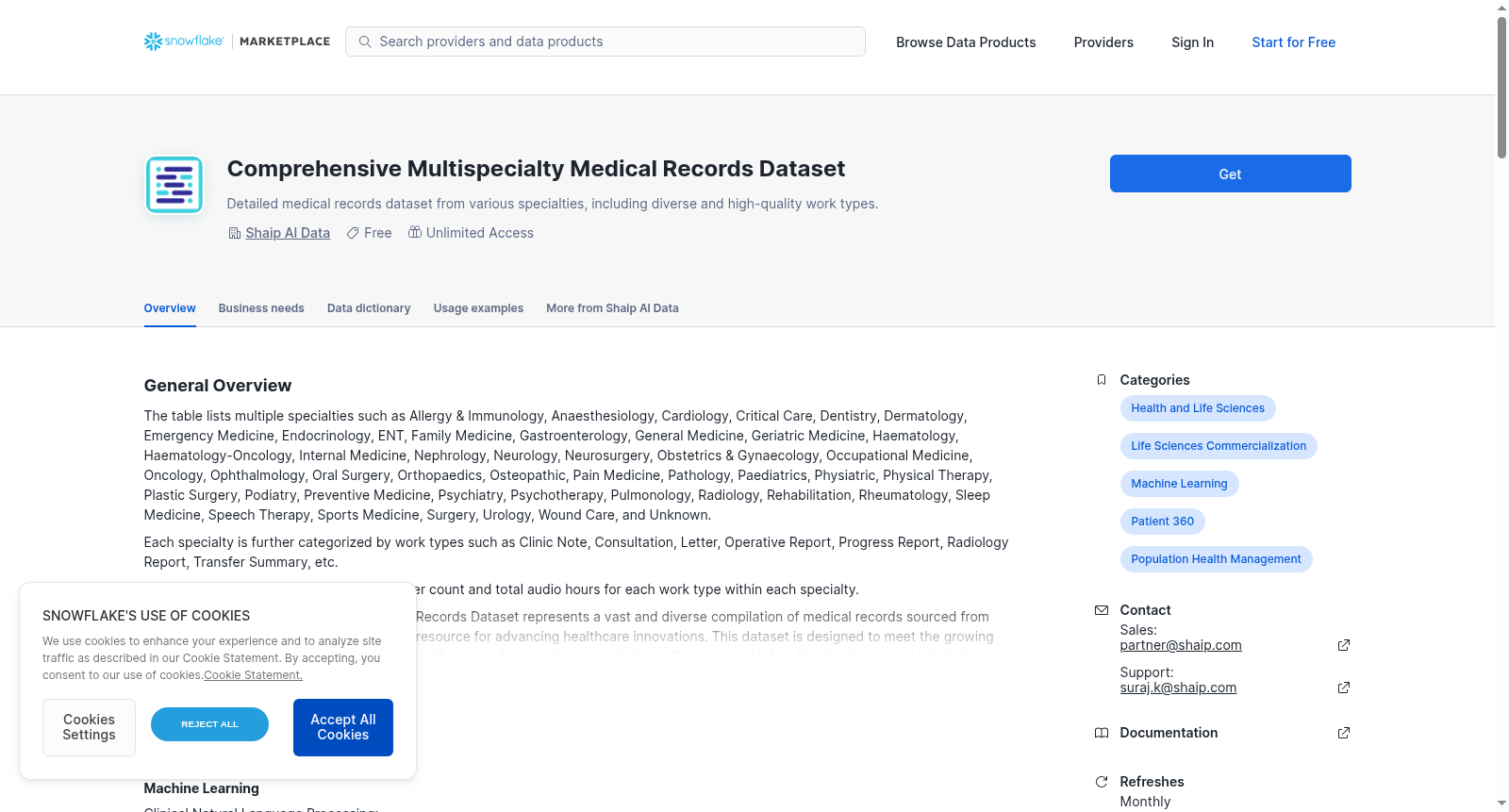Viewport: 1509px width, 812px height.
Task: Click the Machine Learning section heading
Action: [201, 788]
